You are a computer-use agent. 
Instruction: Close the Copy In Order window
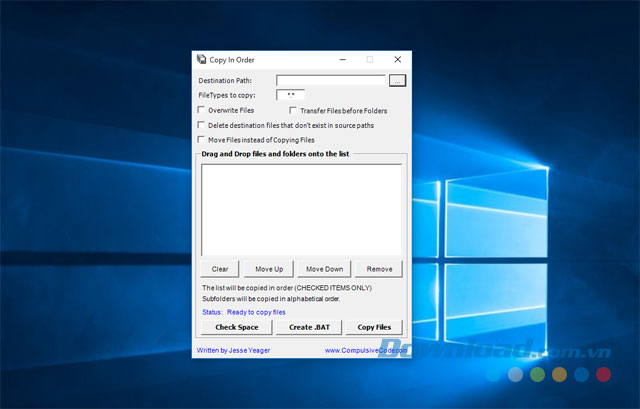click(398, 60)
